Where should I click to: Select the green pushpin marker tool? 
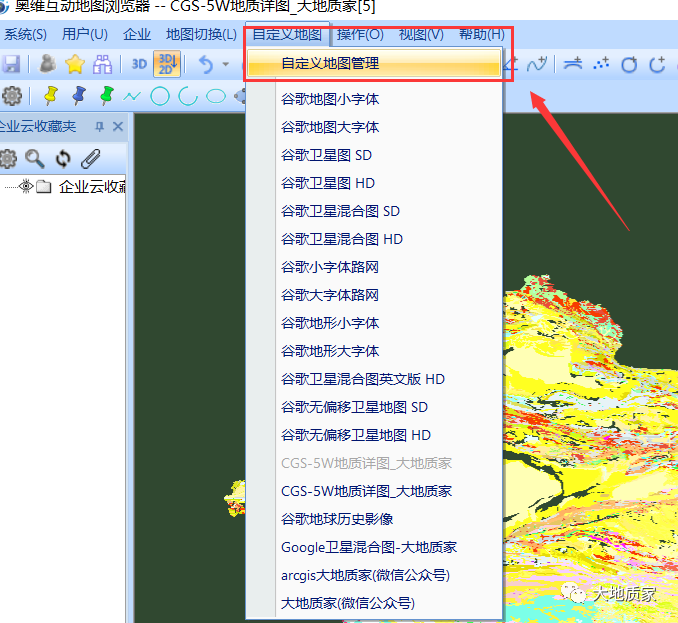coord(106,96)
